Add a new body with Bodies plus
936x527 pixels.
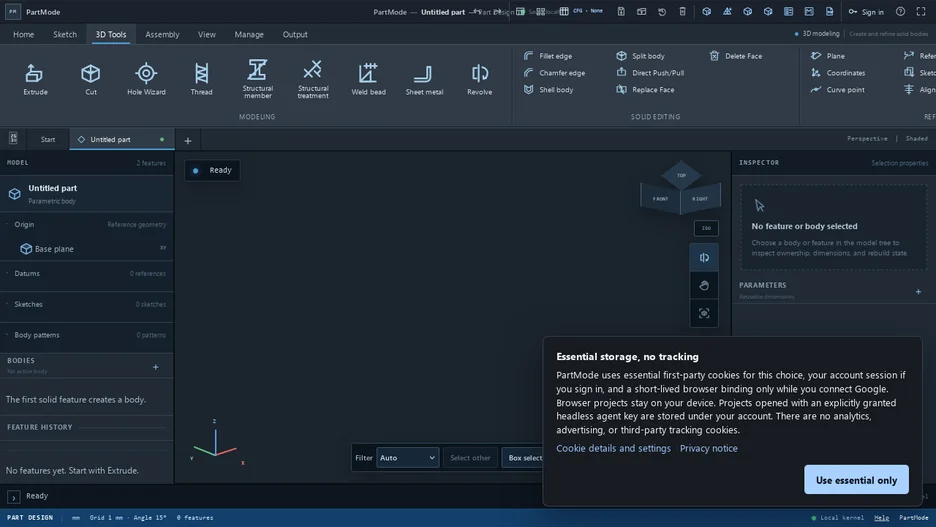coord(156,367)
